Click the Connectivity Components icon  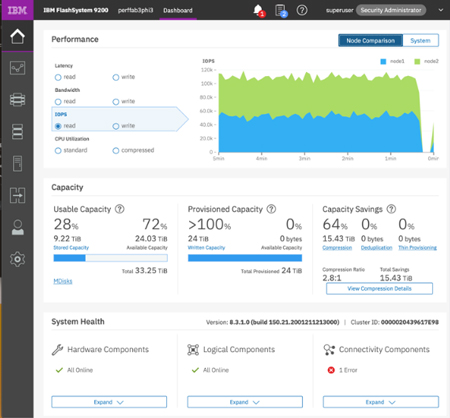(x=329, y=350)
